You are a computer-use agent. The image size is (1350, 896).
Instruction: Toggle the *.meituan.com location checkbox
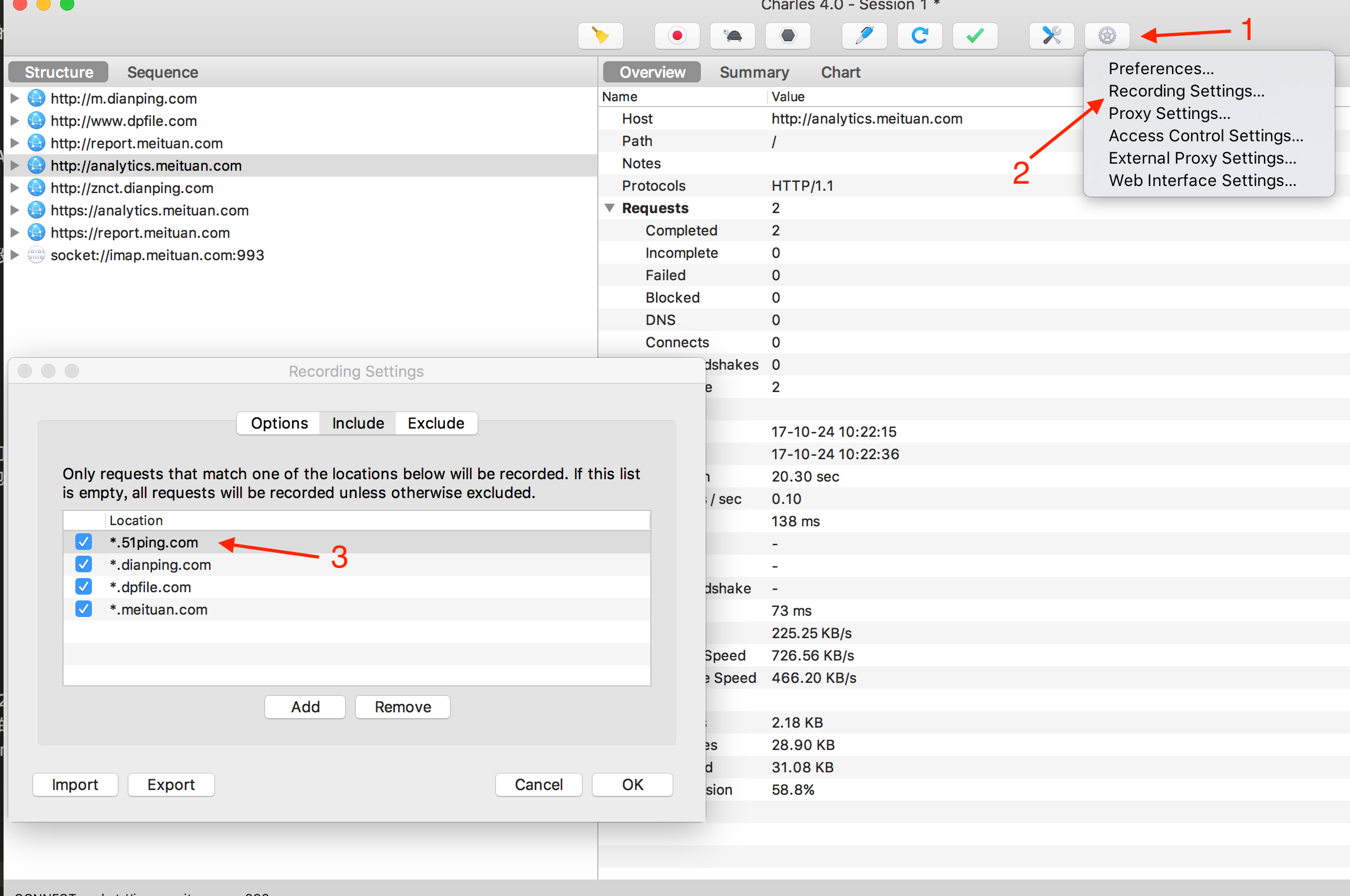pyautogui.click(x=84, y=609)
